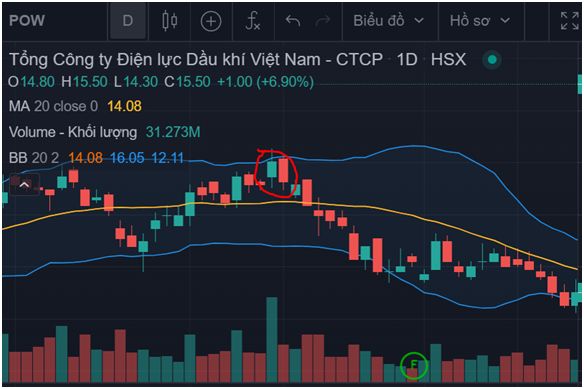
Task: Click the yellow MA value 14.08
Action: (124, 106)
